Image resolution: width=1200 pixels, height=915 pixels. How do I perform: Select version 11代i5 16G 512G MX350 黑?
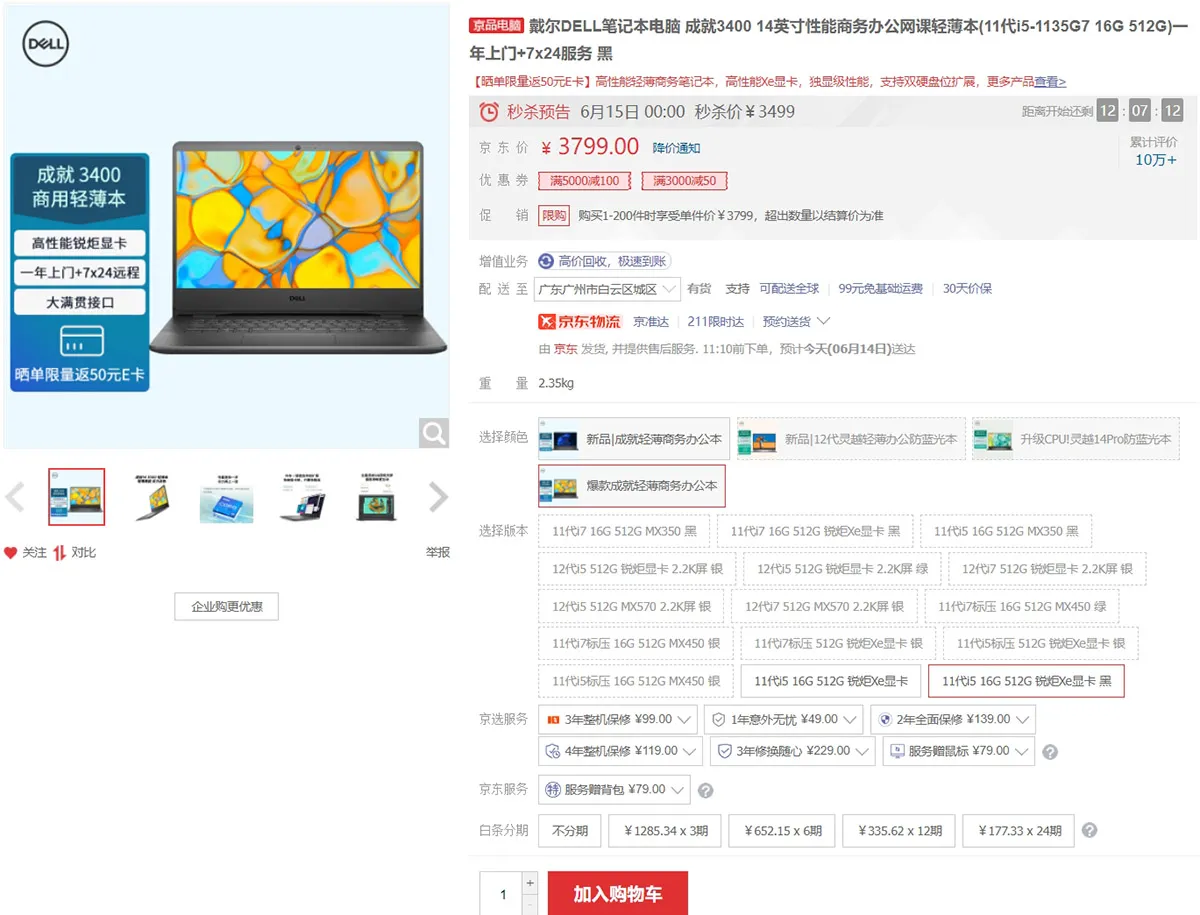[1006, 531]
